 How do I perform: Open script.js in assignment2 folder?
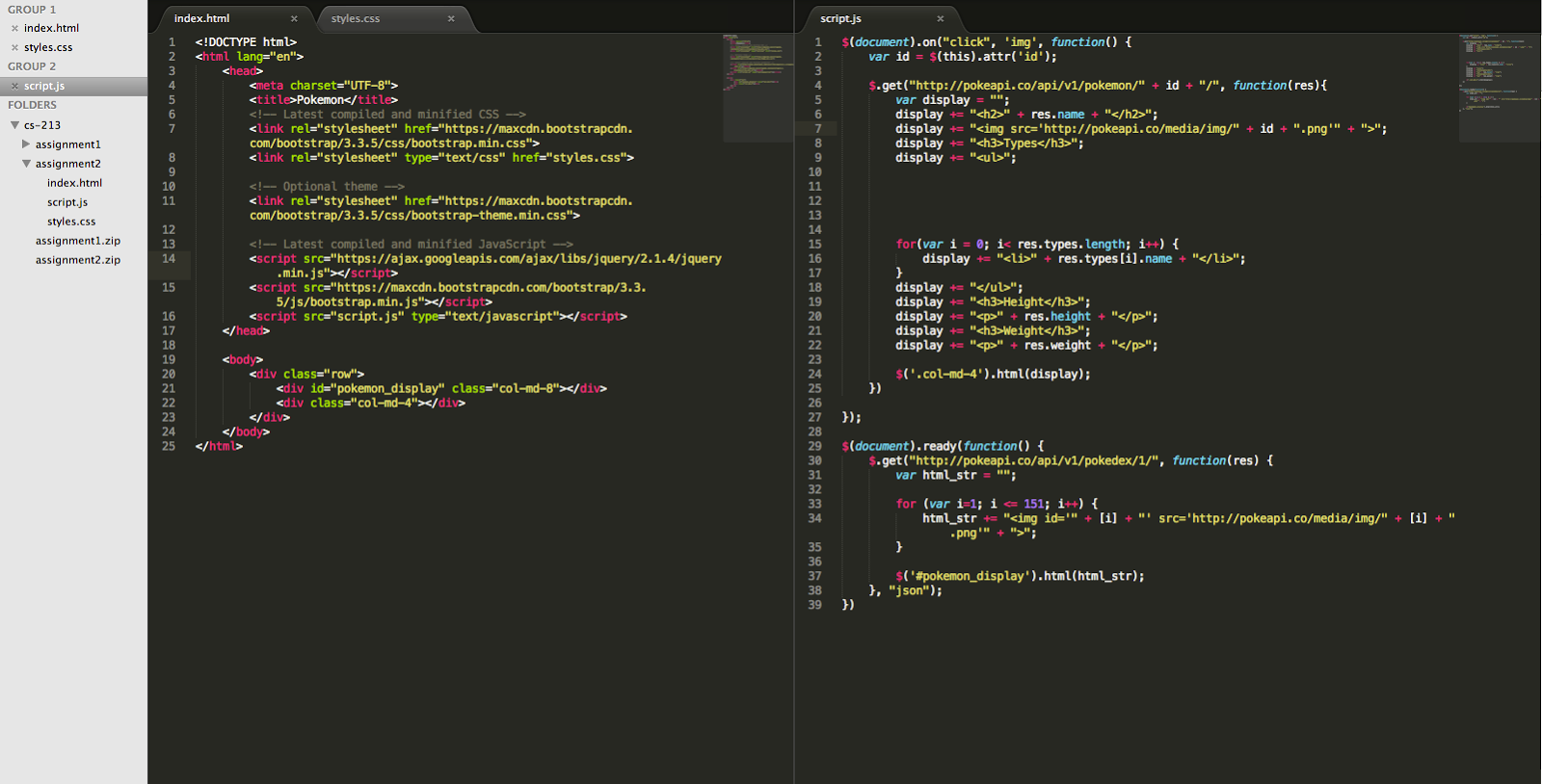pos(67,202)
